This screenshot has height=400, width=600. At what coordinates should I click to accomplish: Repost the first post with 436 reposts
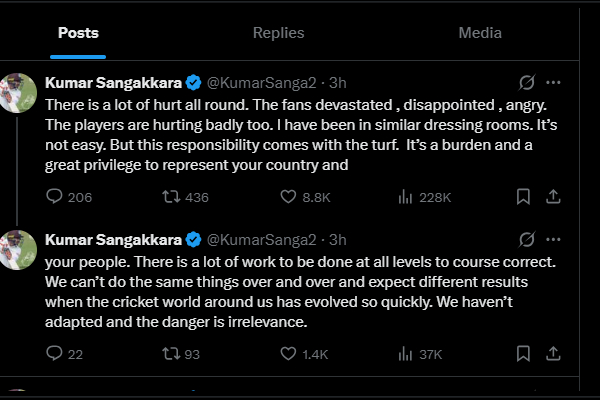coord(172,197)
